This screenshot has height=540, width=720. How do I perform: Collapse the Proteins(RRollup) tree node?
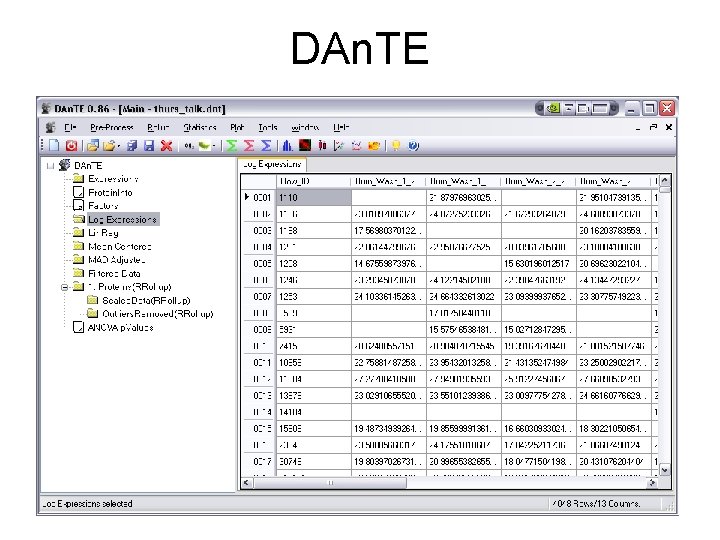pyautogui.click(x=65, y=287)
